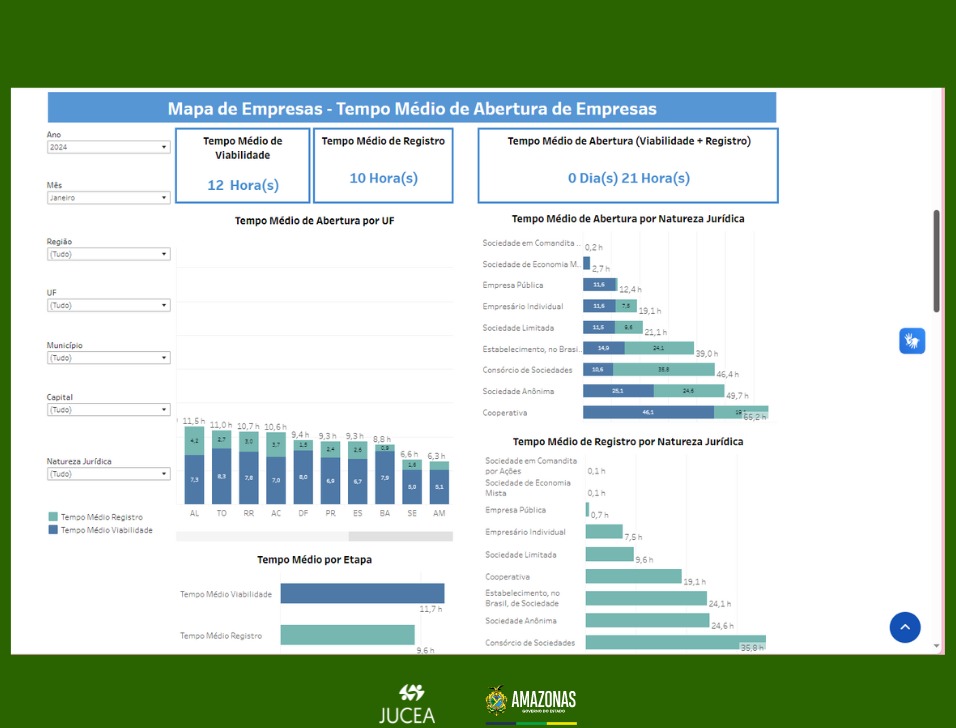The image size is (956, 728).
Task: Click the JUCEA logo in the footer
Action: [x=407, y=703]
